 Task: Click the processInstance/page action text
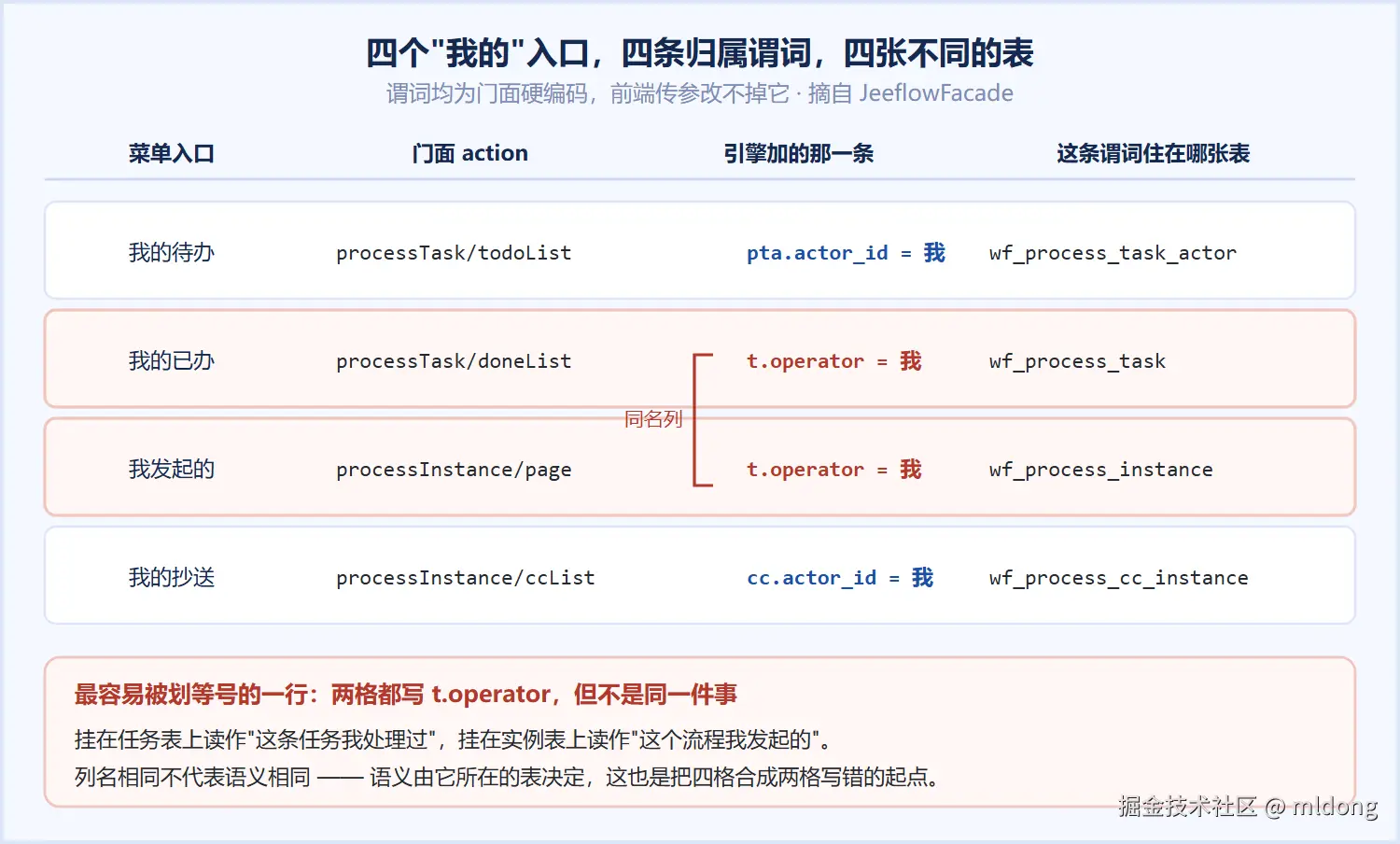point(454,470)
